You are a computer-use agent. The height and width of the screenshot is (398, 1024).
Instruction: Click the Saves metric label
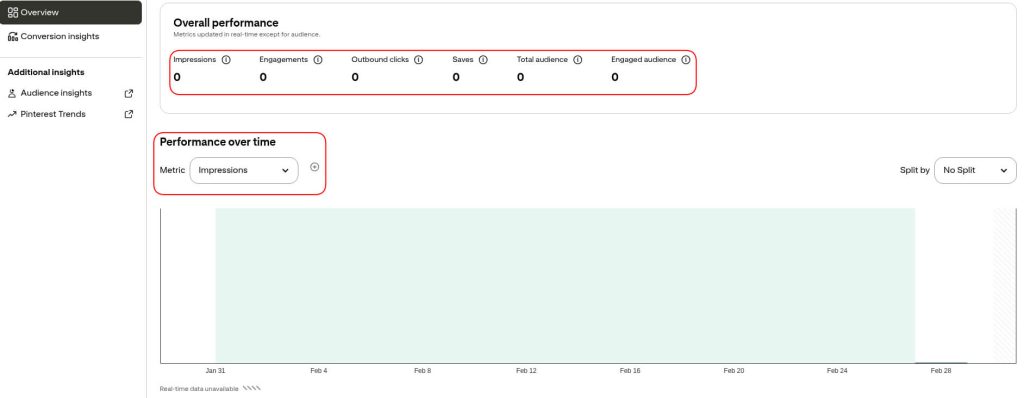[x=463, y=59]
